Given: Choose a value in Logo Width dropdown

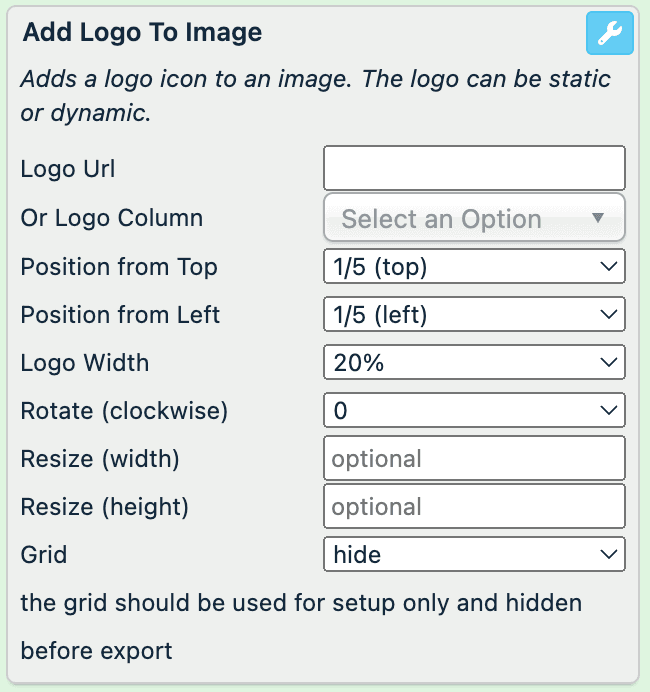Looking at the screenshot, I should (474, 362).
